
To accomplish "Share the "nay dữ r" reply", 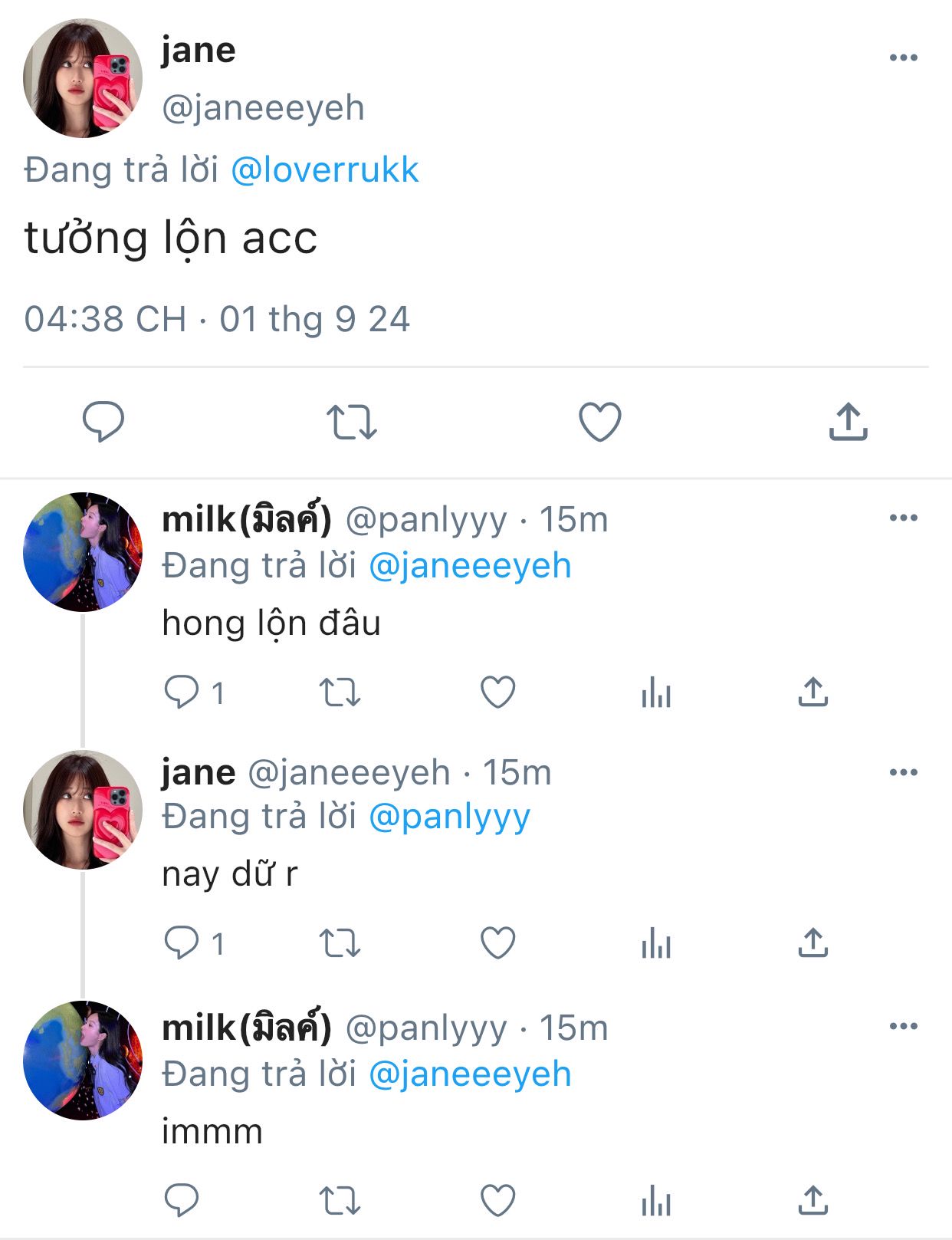I will [813, 942].
